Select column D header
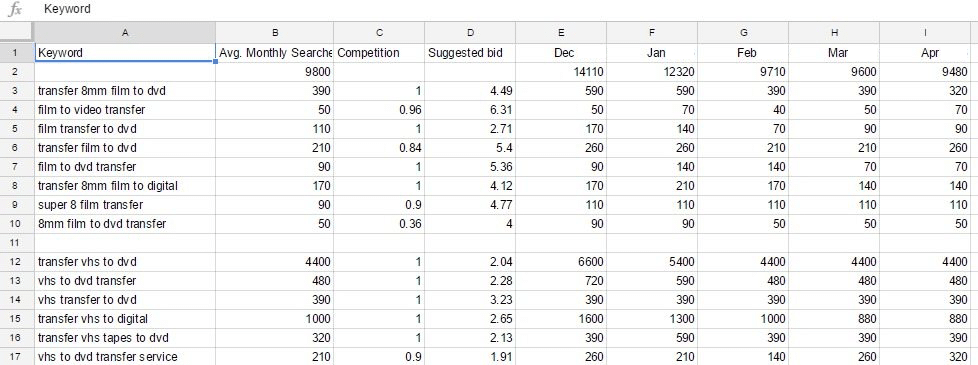978x365 pixels. click(x=470, y=32)
